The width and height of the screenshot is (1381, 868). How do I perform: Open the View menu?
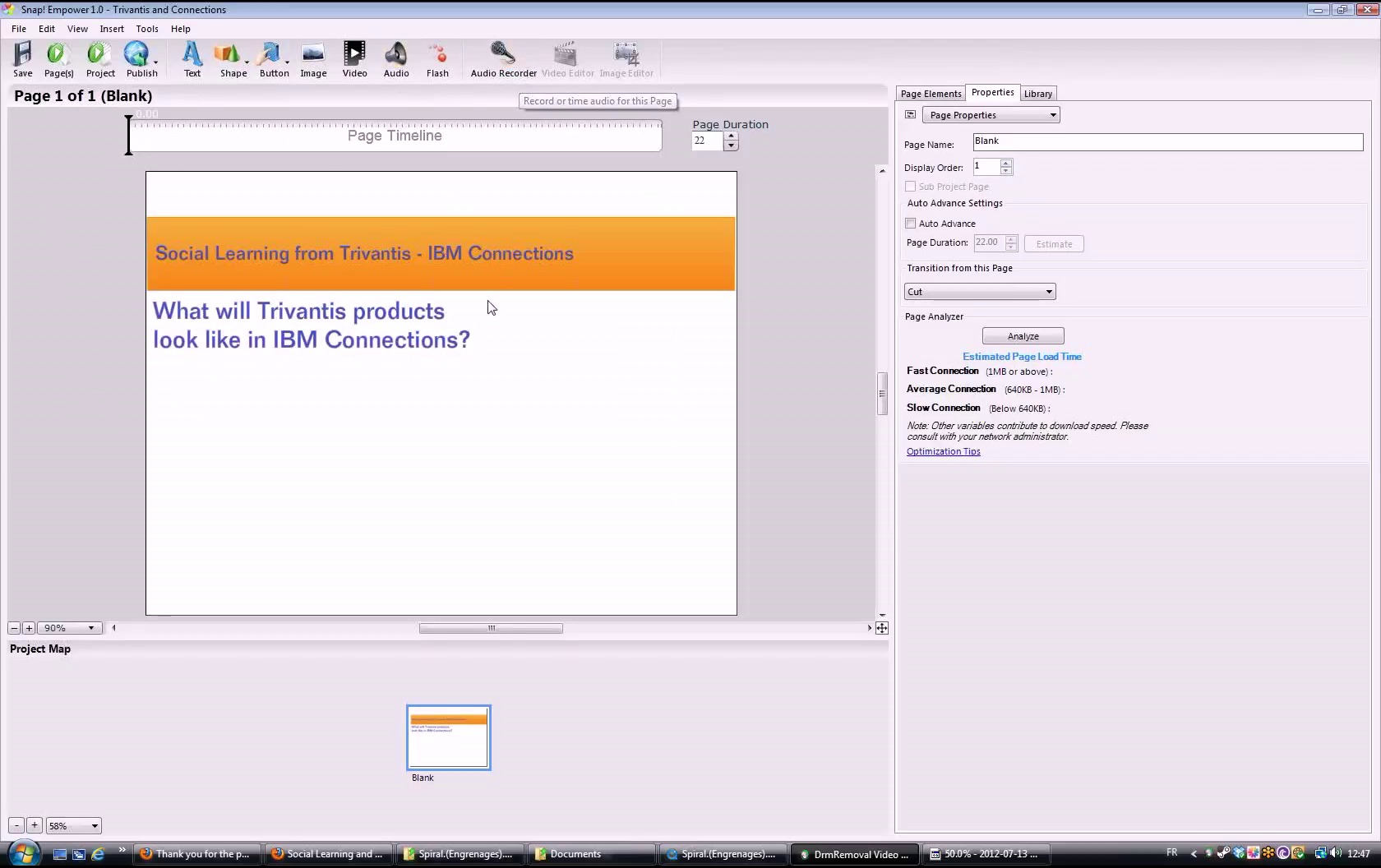[77, 29]
